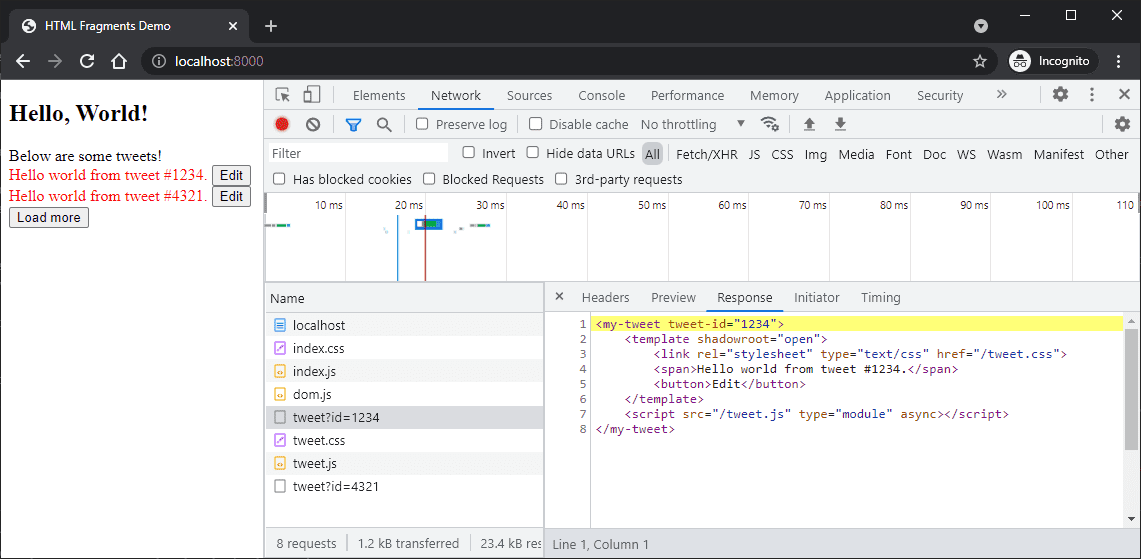The height and width of the screenshot is (559, 1141).
Task: Import HAR file with the upload arrow
Action: click(x=809, y=124)
